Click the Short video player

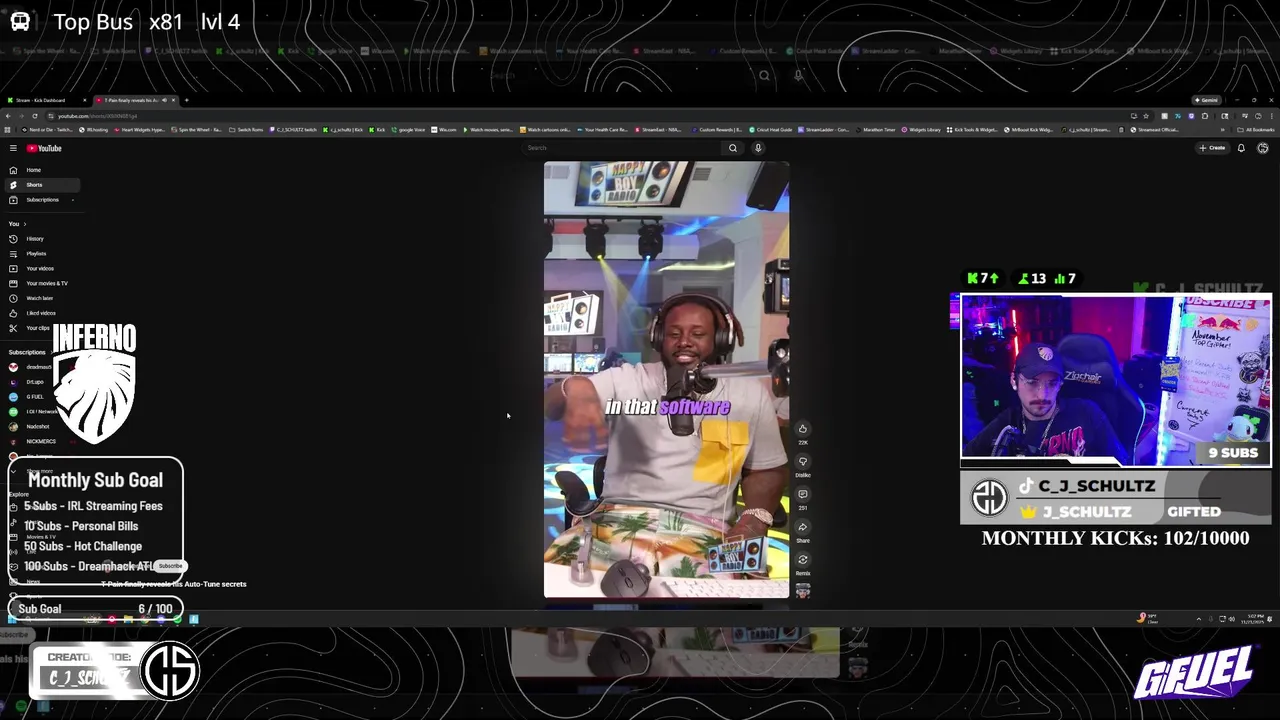pos(666,380)
